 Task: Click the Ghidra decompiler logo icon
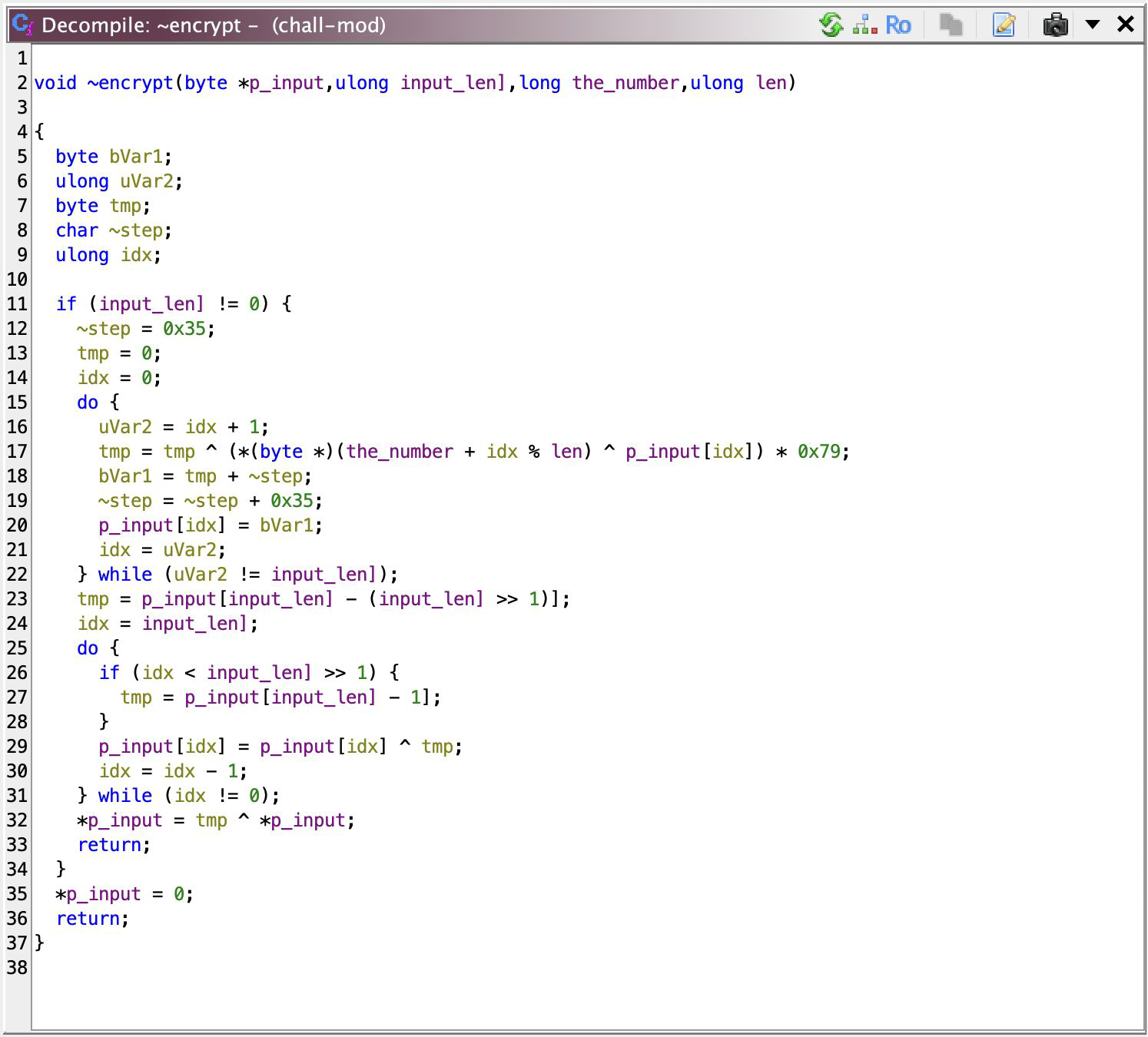(22, 25)
